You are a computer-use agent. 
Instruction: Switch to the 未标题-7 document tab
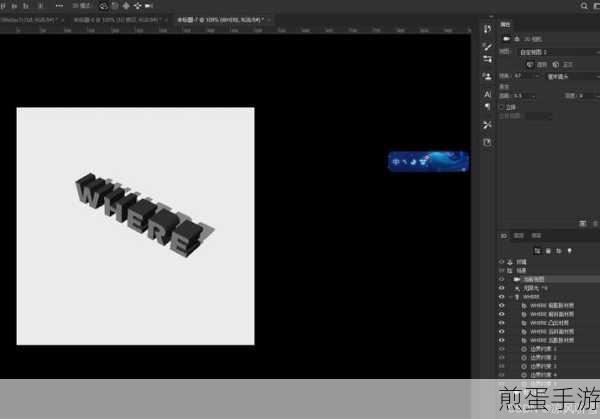pyautogui.click(x=220, y=20)
